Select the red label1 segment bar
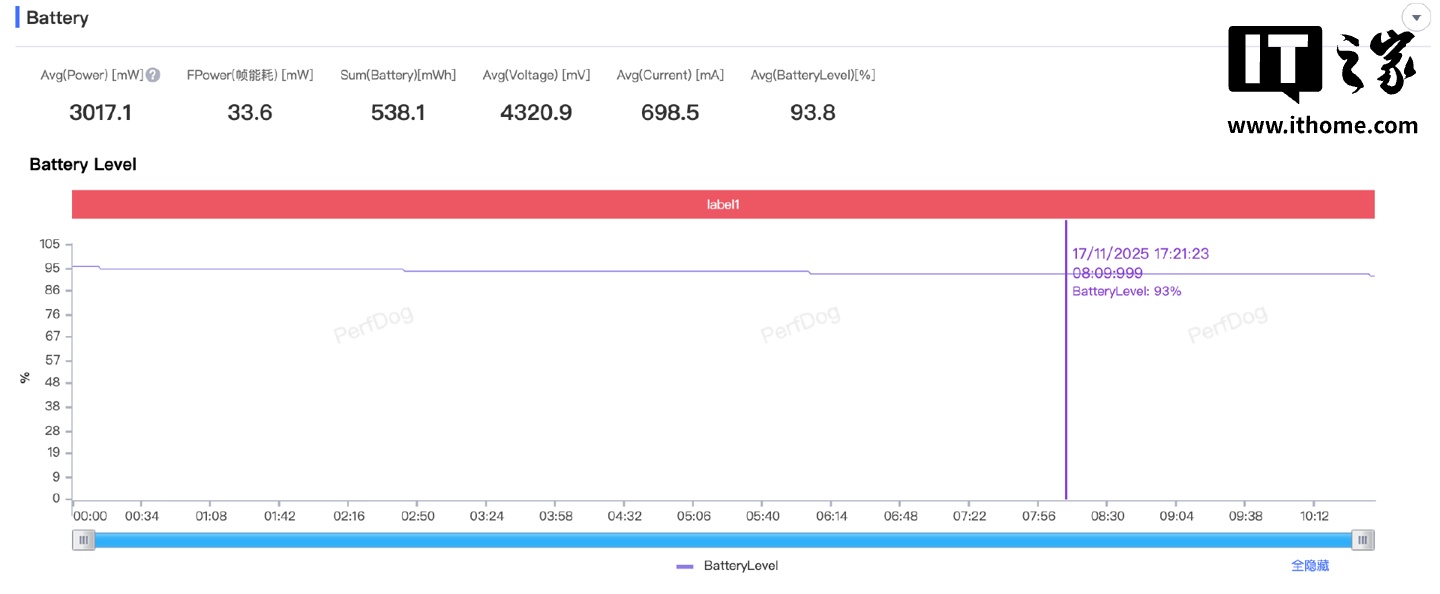 [722, 204]
